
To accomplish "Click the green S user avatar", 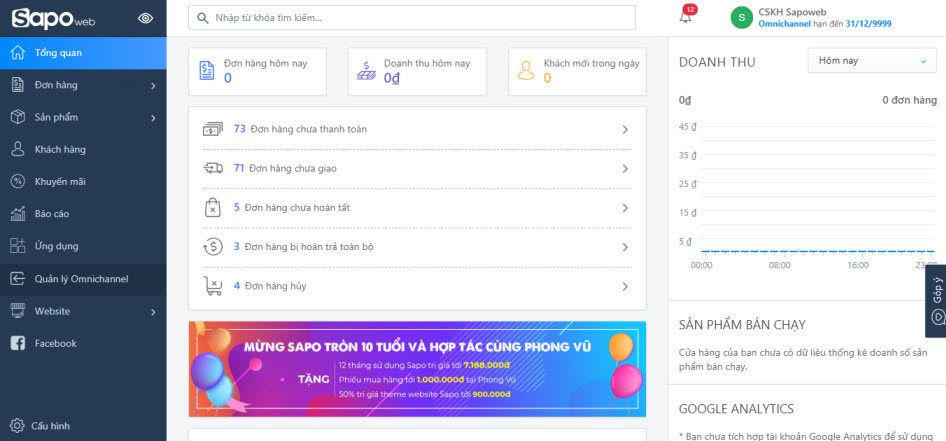I will [x=741, y=17].
